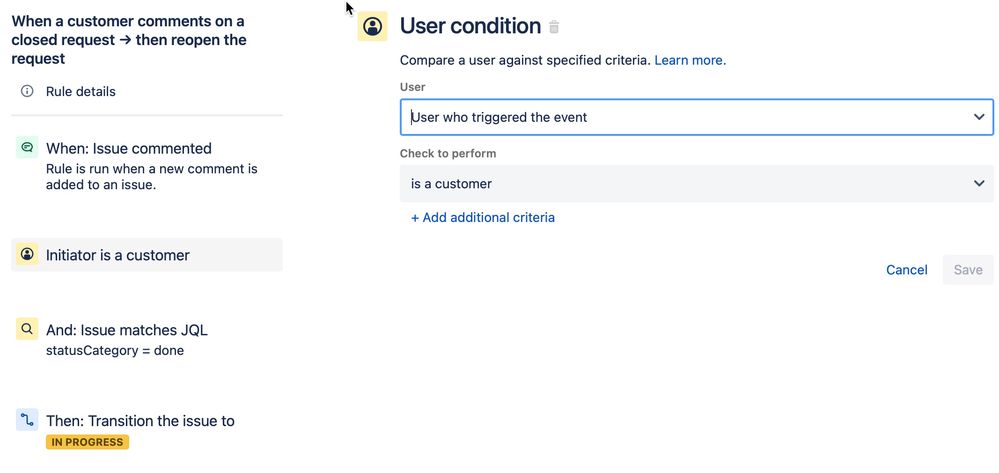Click Add additional criteria link
This screenshot has width=999, height=473.
point(482,217)
